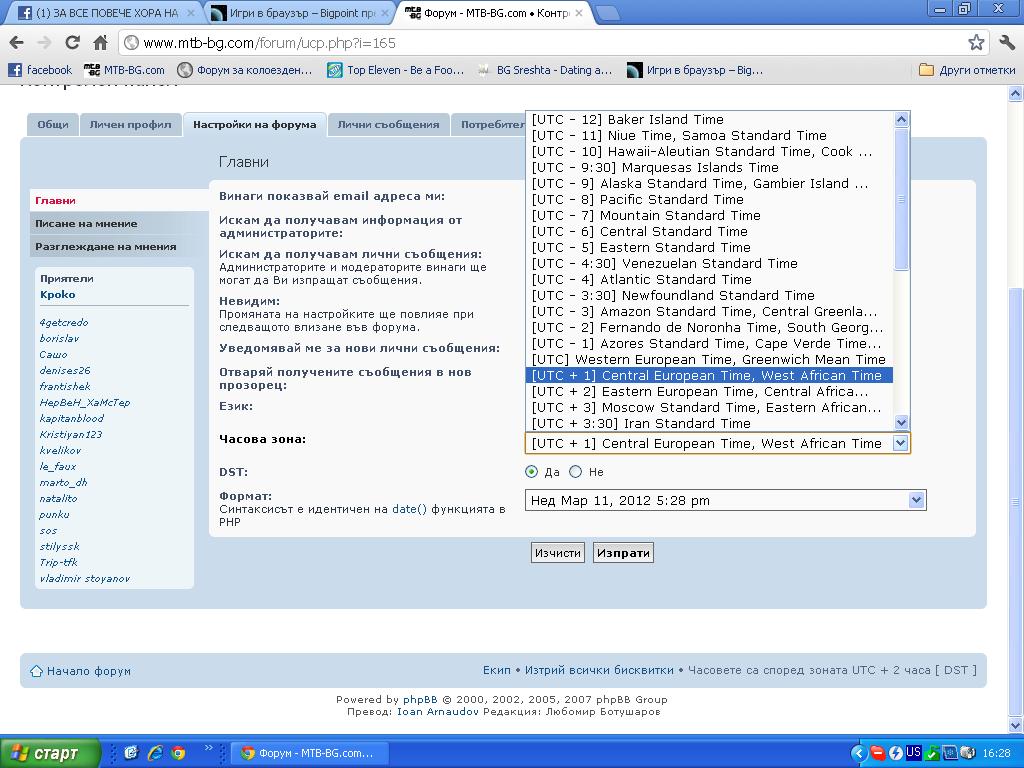Image resolution: width=1024 pixels, height=768 pixels.
Task: Collapse the time zone dropdown arrow
Action: click(x=900, y=443)
